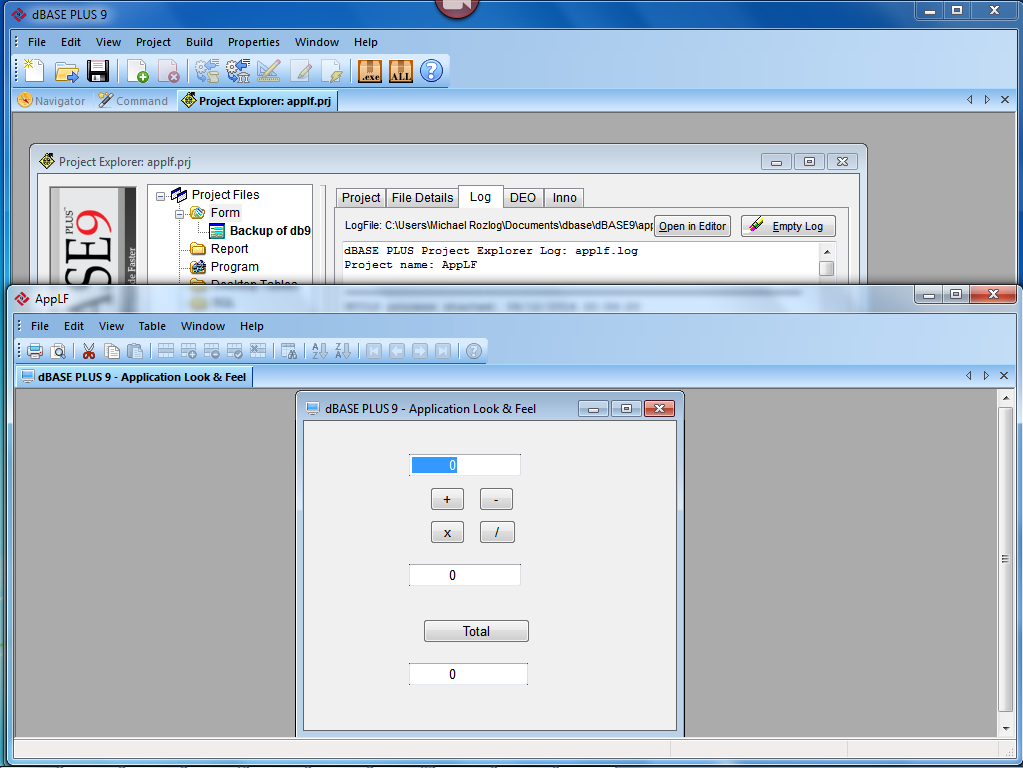Open the Build menu
1023x768 pixels.
click(x=199, y=42)
